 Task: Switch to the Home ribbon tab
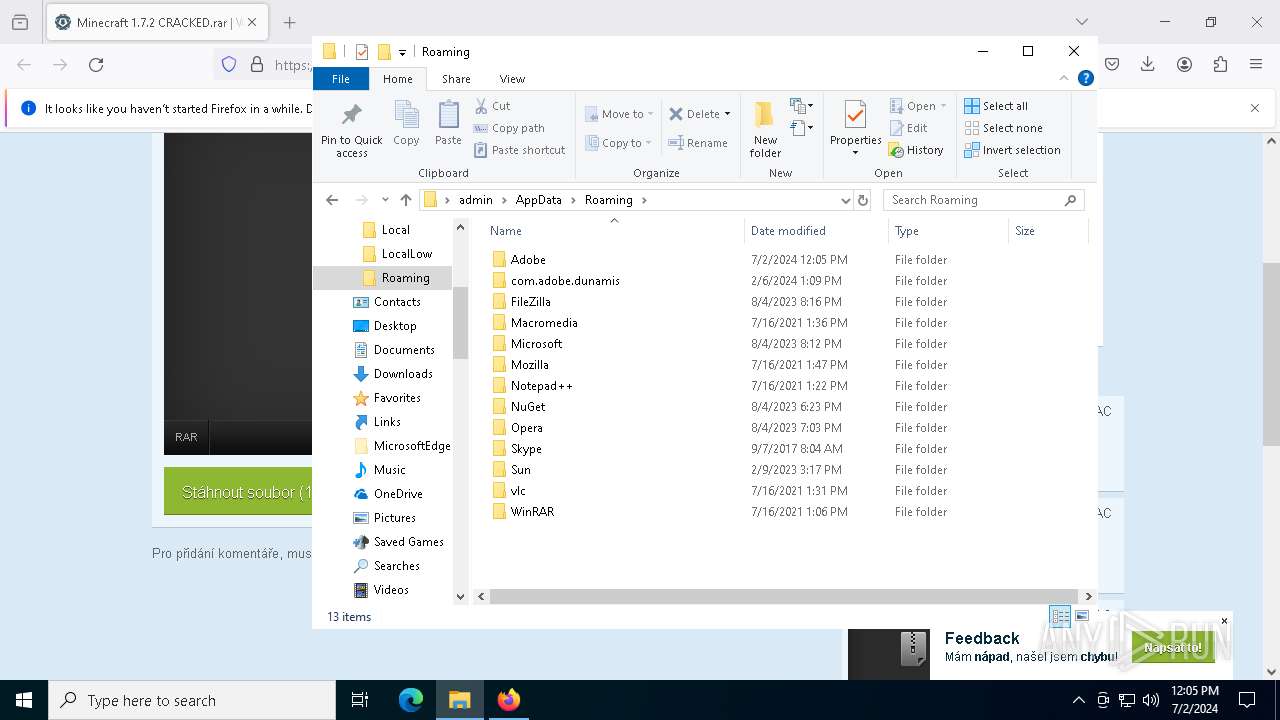[x=397, y=79]
